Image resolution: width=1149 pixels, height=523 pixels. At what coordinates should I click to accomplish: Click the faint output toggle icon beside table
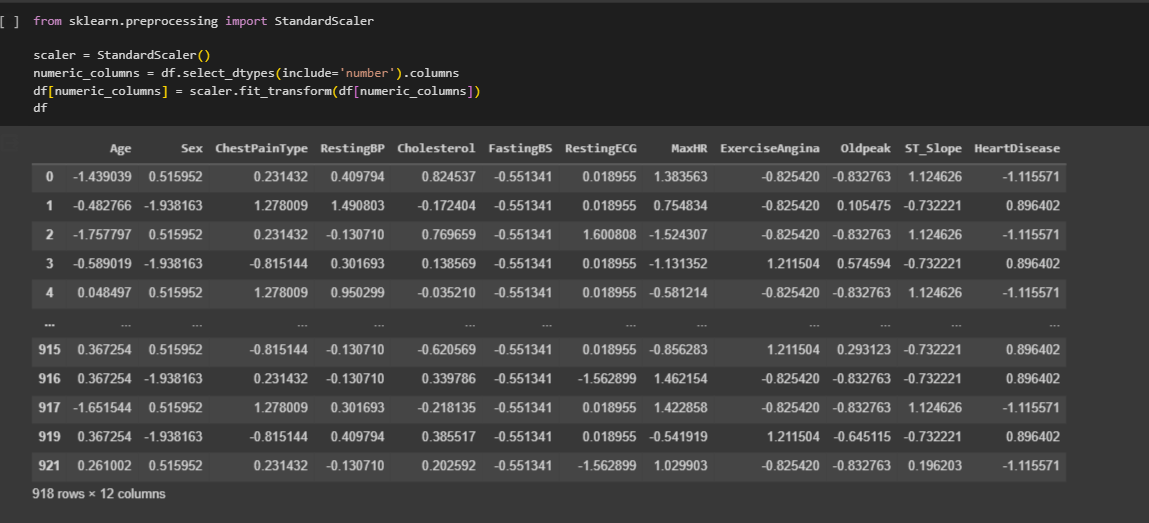(10, 145)
